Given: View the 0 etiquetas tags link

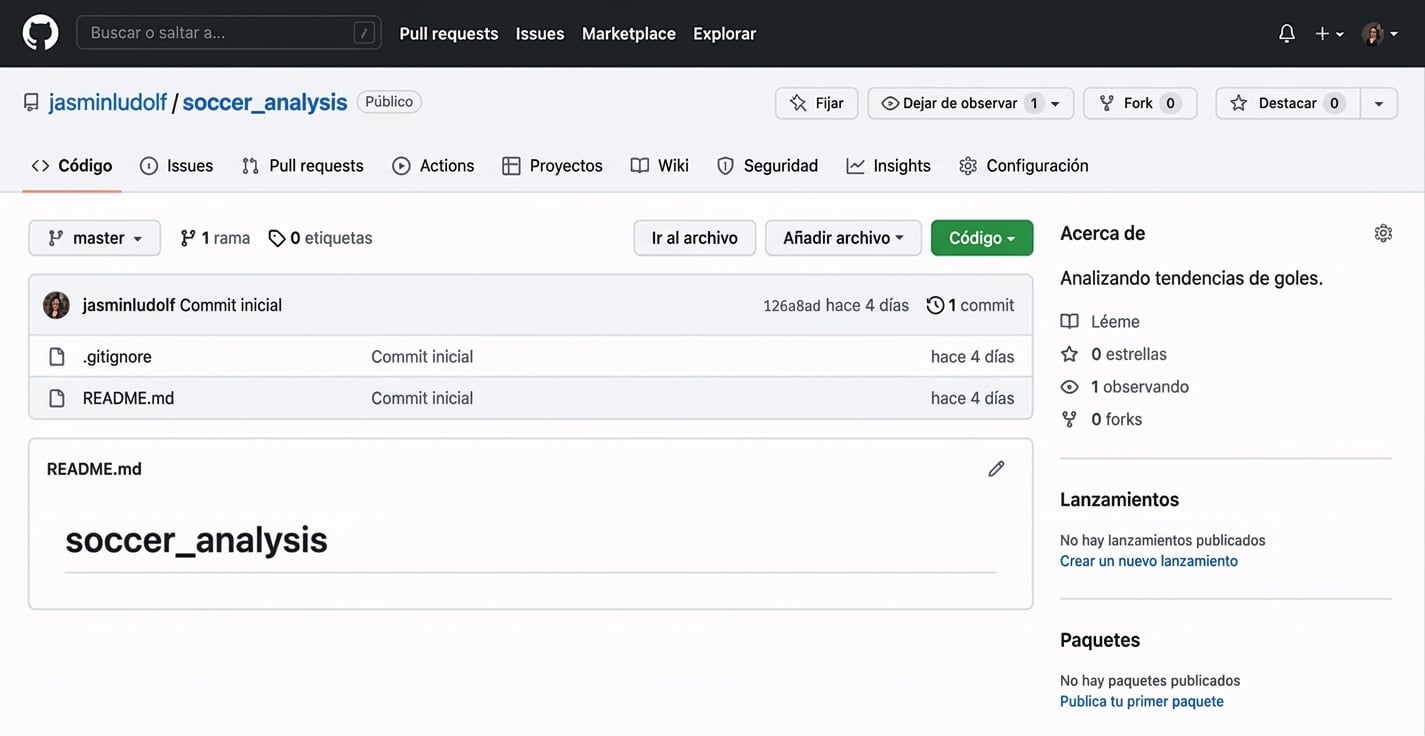Looking at the screenshot, I should point(320,238).
